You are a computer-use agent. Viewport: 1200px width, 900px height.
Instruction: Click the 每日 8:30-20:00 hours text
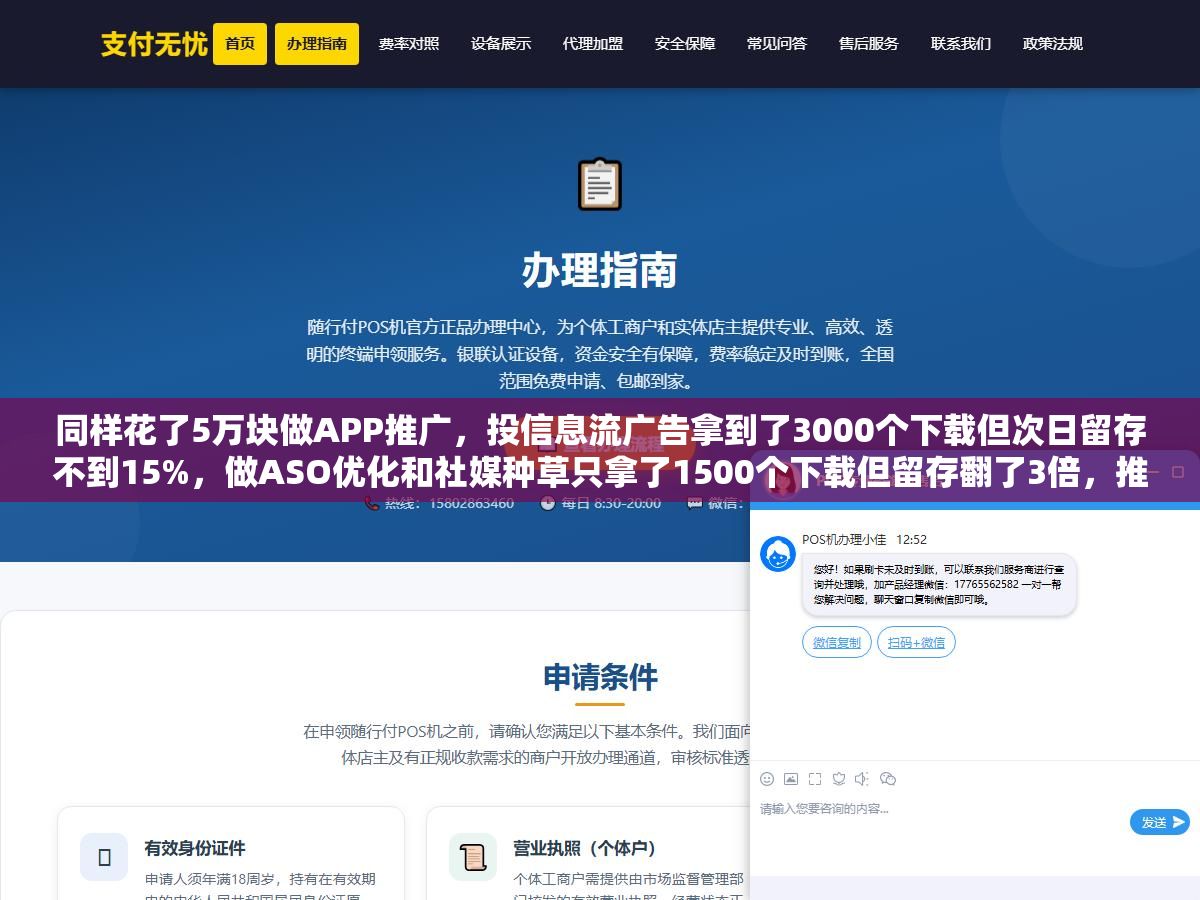click(x=611, y=503)
